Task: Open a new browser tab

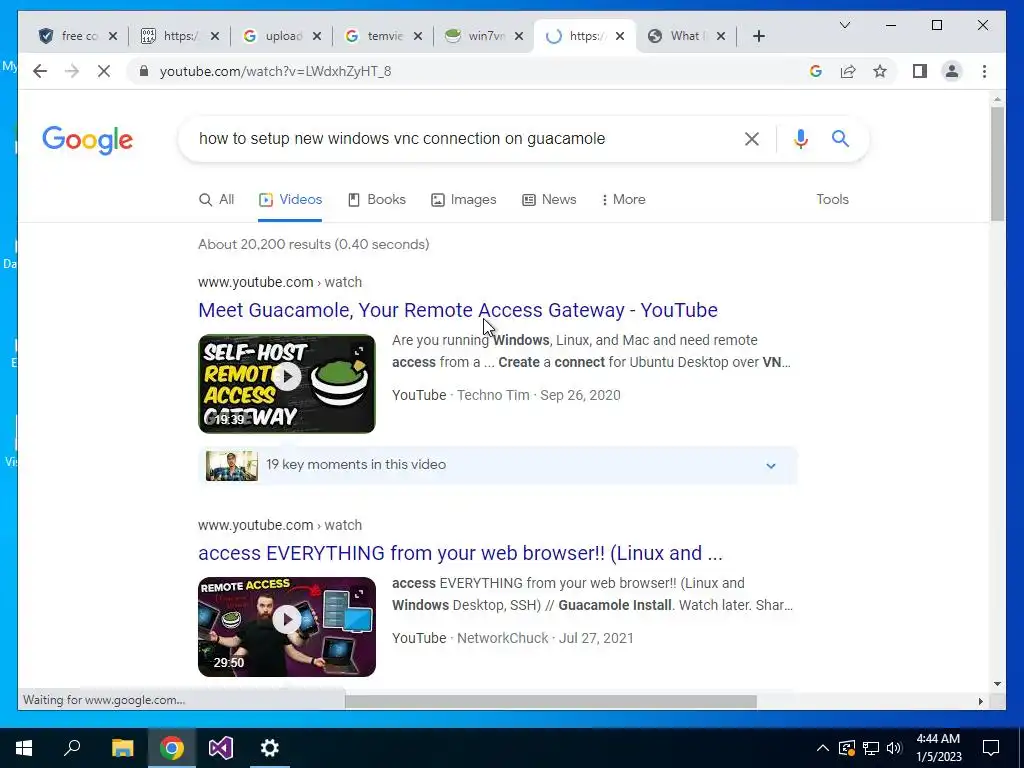Action: coord(758,36)
